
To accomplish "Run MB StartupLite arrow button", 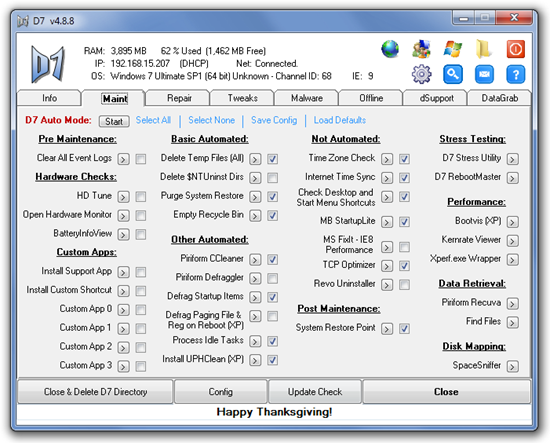I will [387, 222].
